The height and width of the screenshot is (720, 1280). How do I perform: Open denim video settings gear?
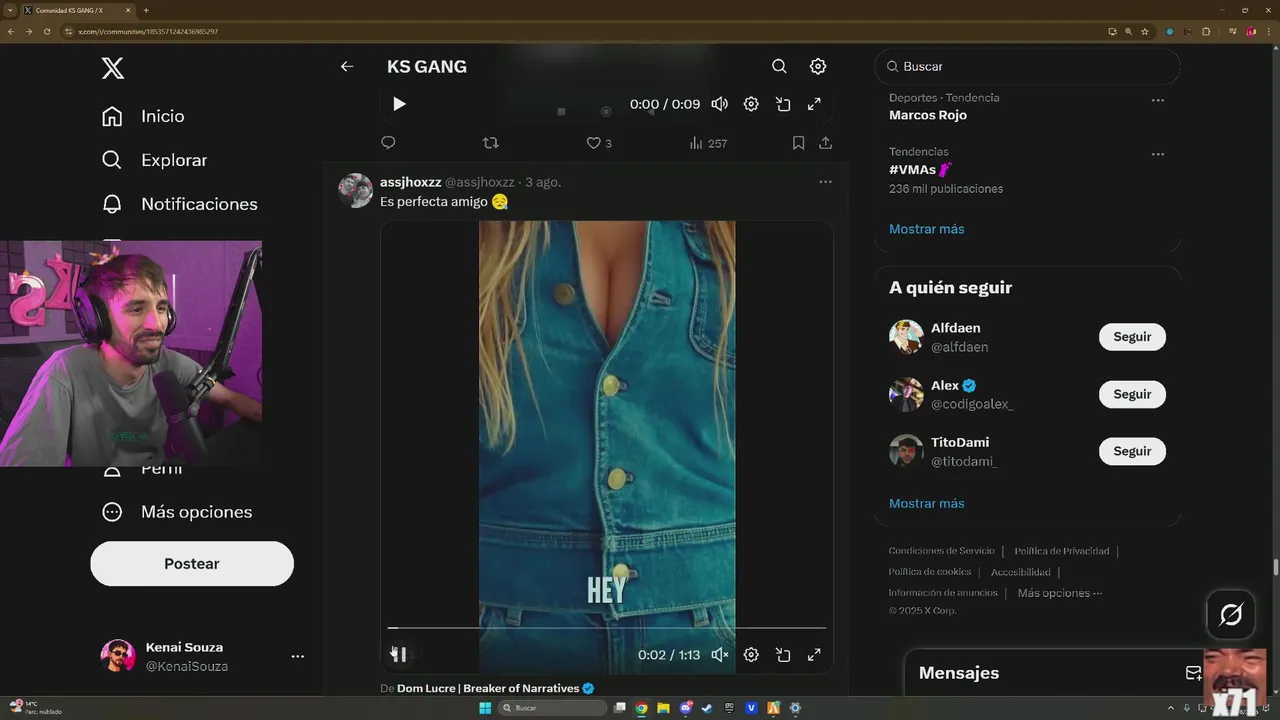click(751, 655)
